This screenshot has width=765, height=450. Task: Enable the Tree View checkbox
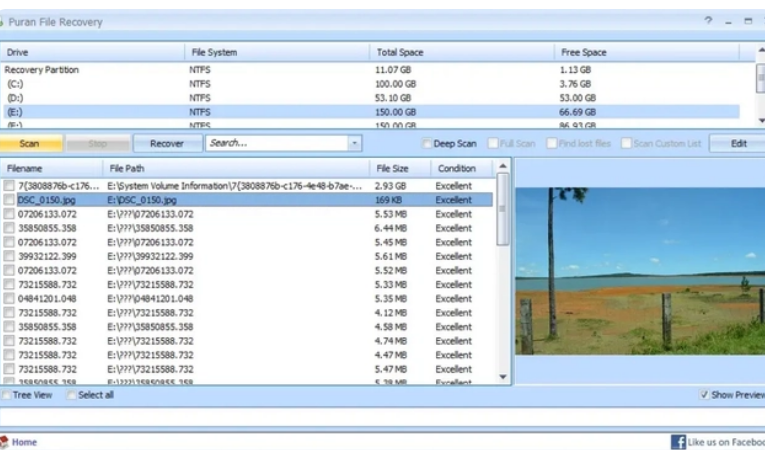[8, 395]
